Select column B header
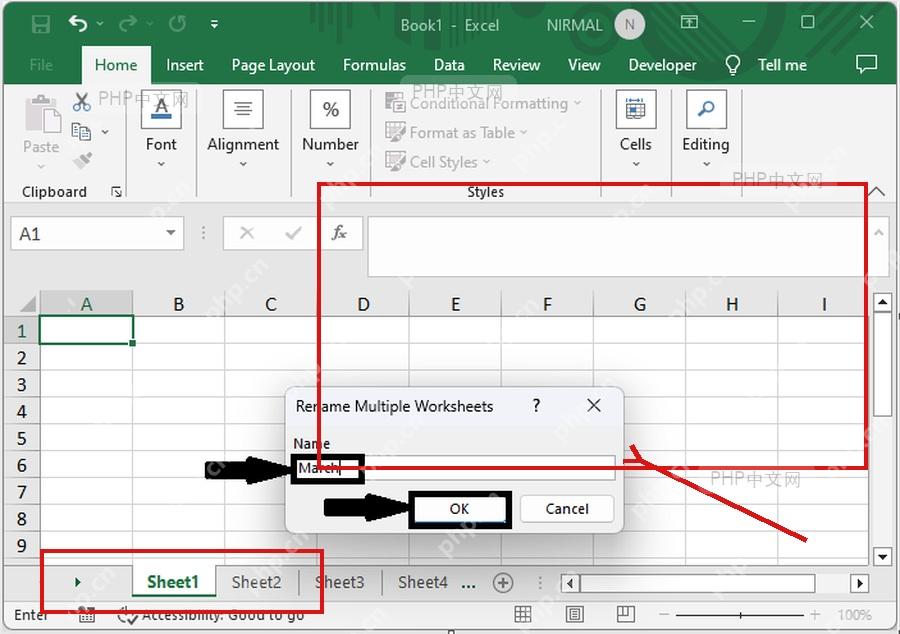Viewport: 900px width, 634px height. (179, 304)
